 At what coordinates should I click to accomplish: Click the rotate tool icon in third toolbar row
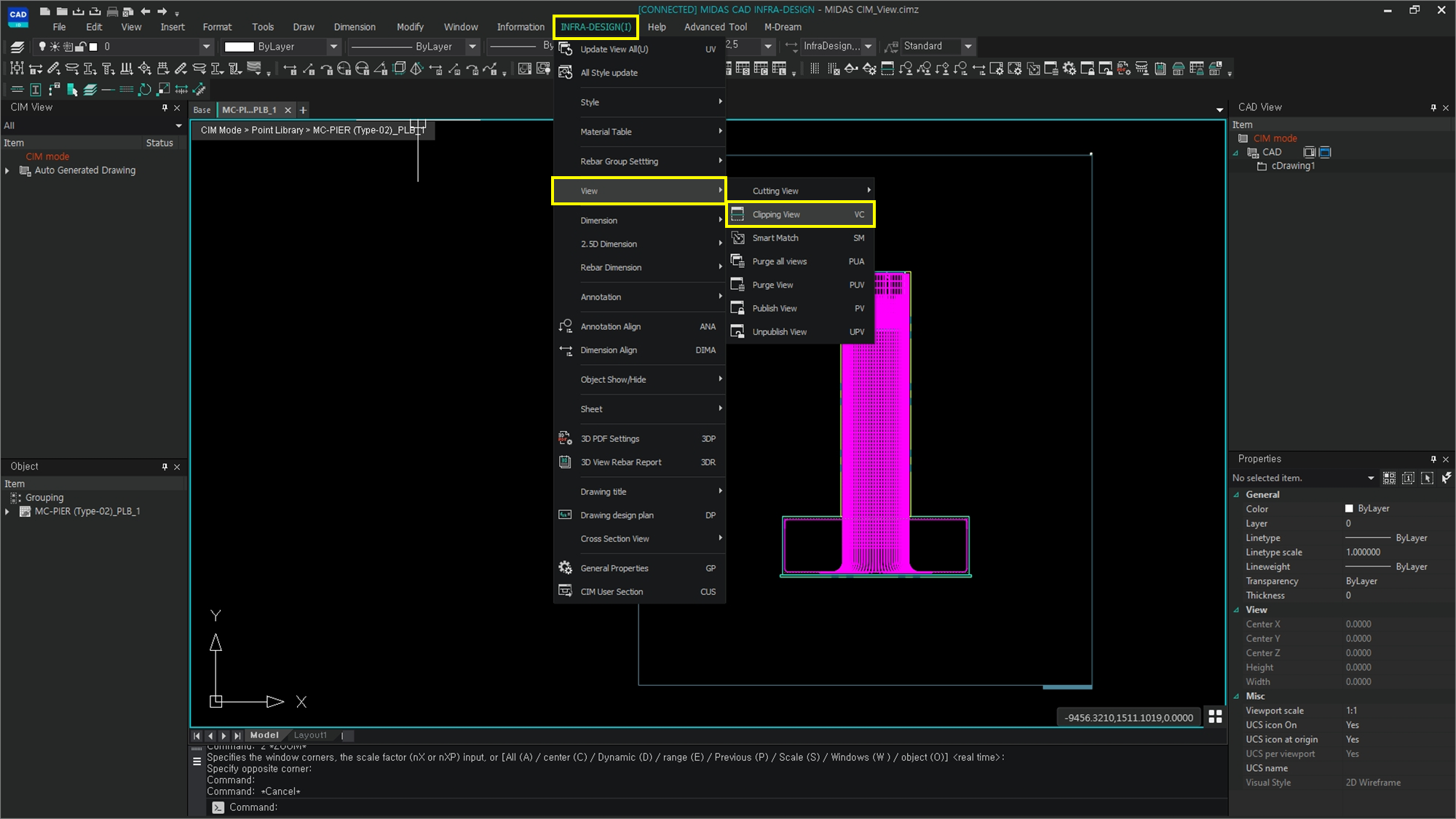tap(145, 90)
